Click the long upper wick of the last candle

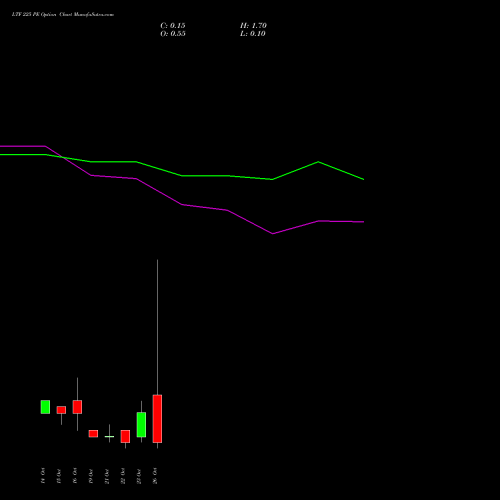(157, 327)
